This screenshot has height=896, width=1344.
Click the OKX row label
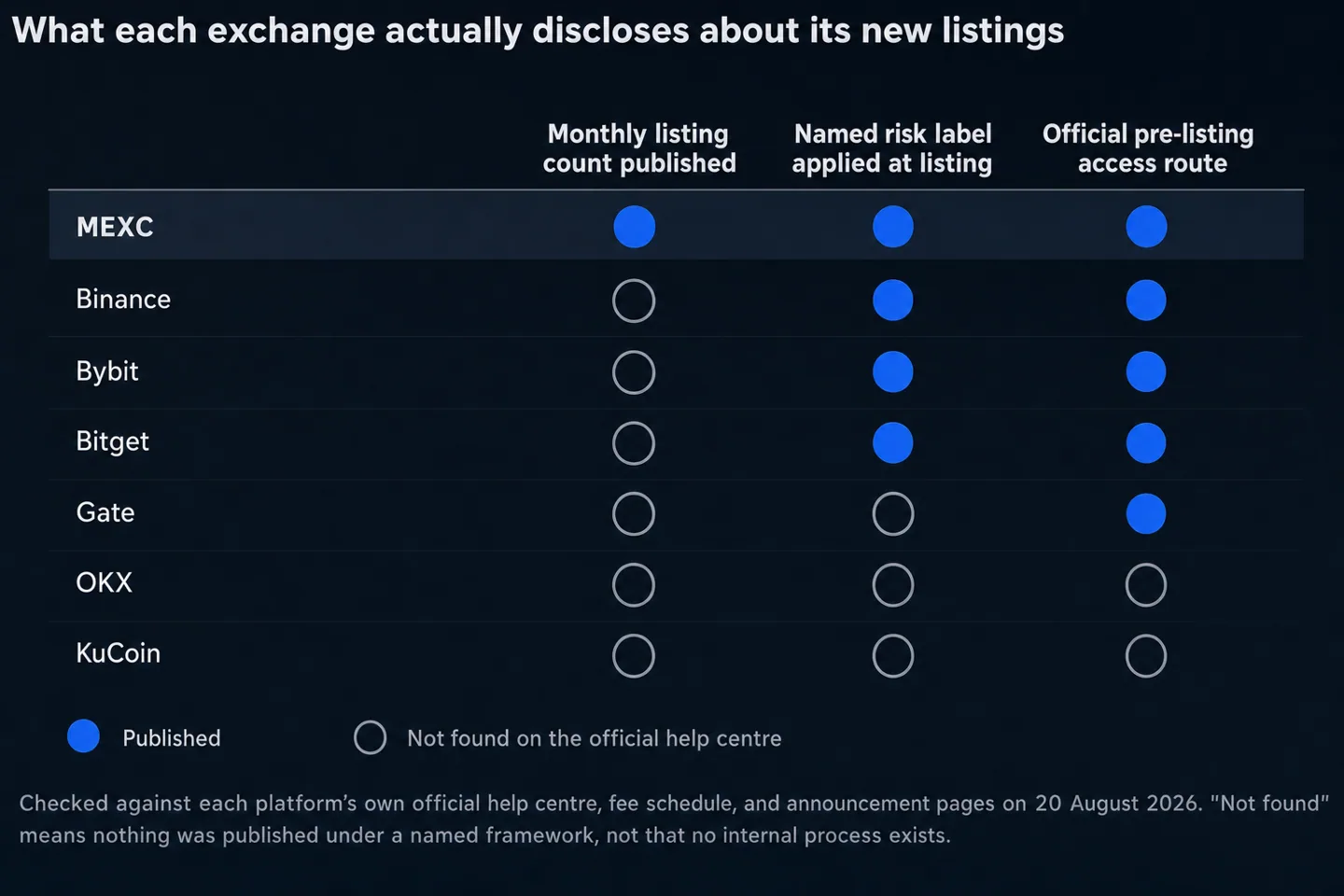(104, 582)
